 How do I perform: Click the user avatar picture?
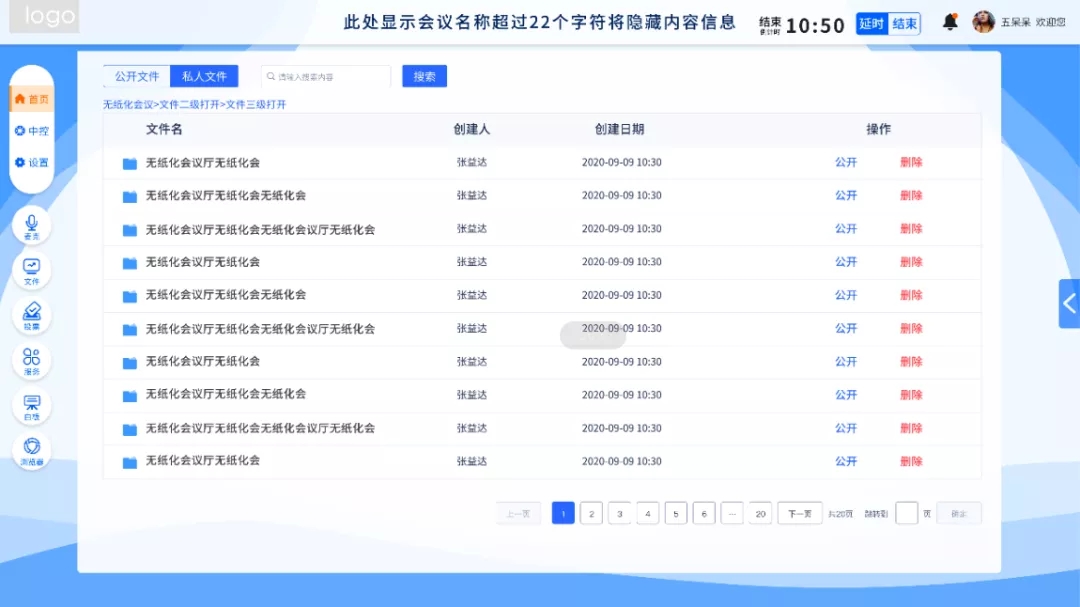point(983,22)
